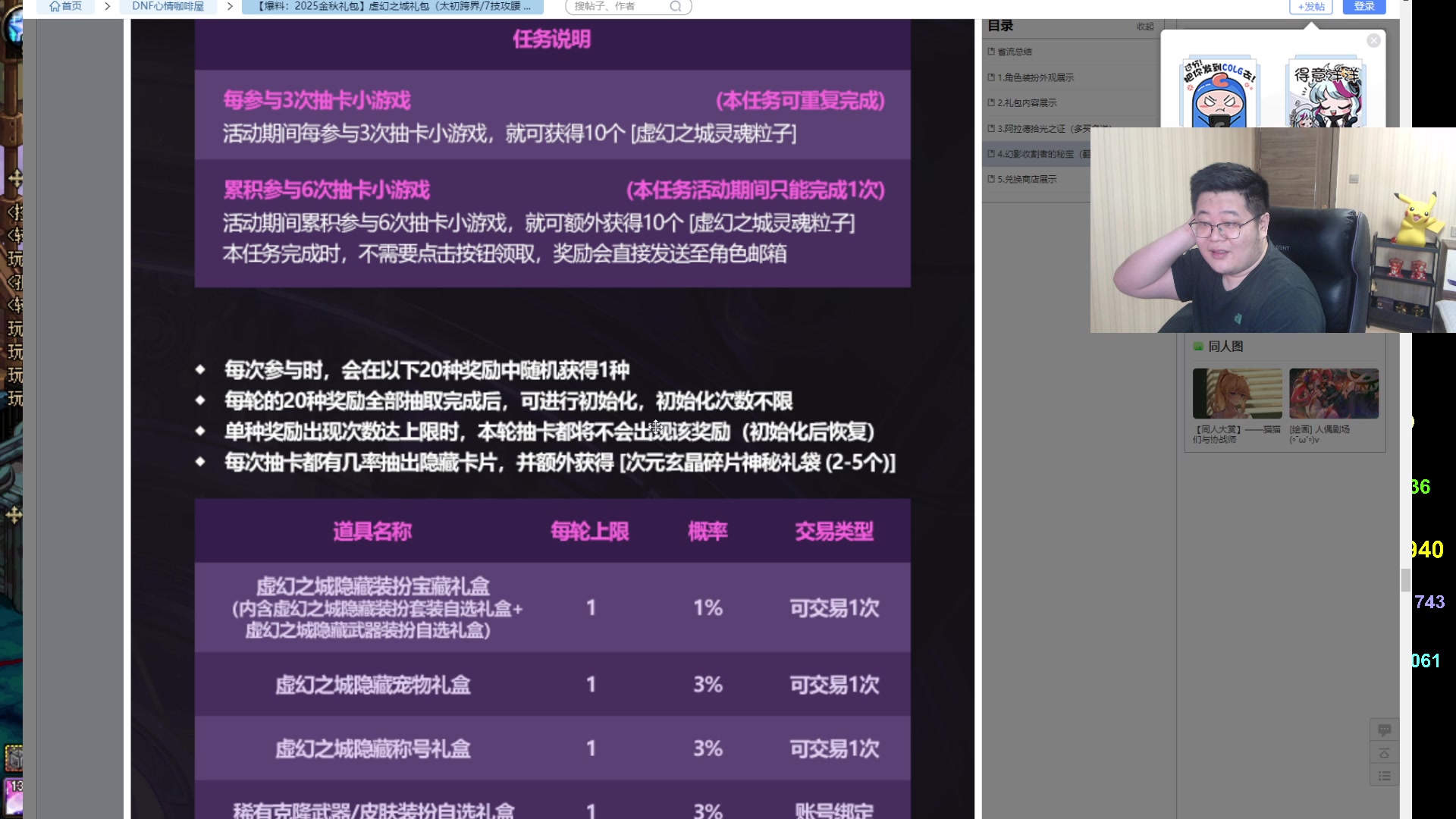Open the 【同人大赏】猫猫们与协战师 link
The image size is (1456, 819).
[x=1236, y=434]
